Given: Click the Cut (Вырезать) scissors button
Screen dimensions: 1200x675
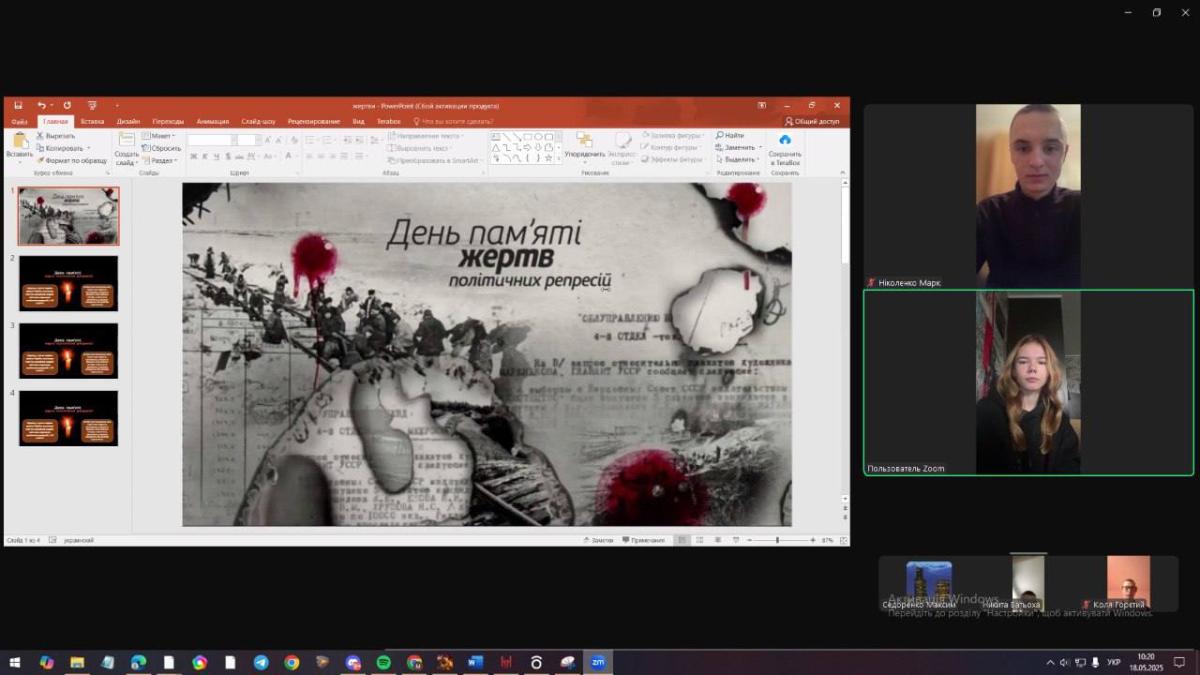Looking at the screenshot, I should pos(56,136).
